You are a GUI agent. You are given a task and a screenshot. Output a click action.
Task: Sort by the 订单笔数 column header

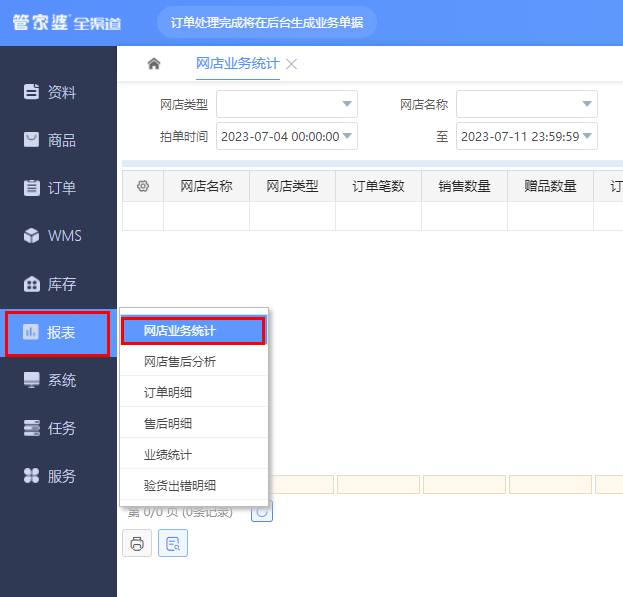[378, 186]
